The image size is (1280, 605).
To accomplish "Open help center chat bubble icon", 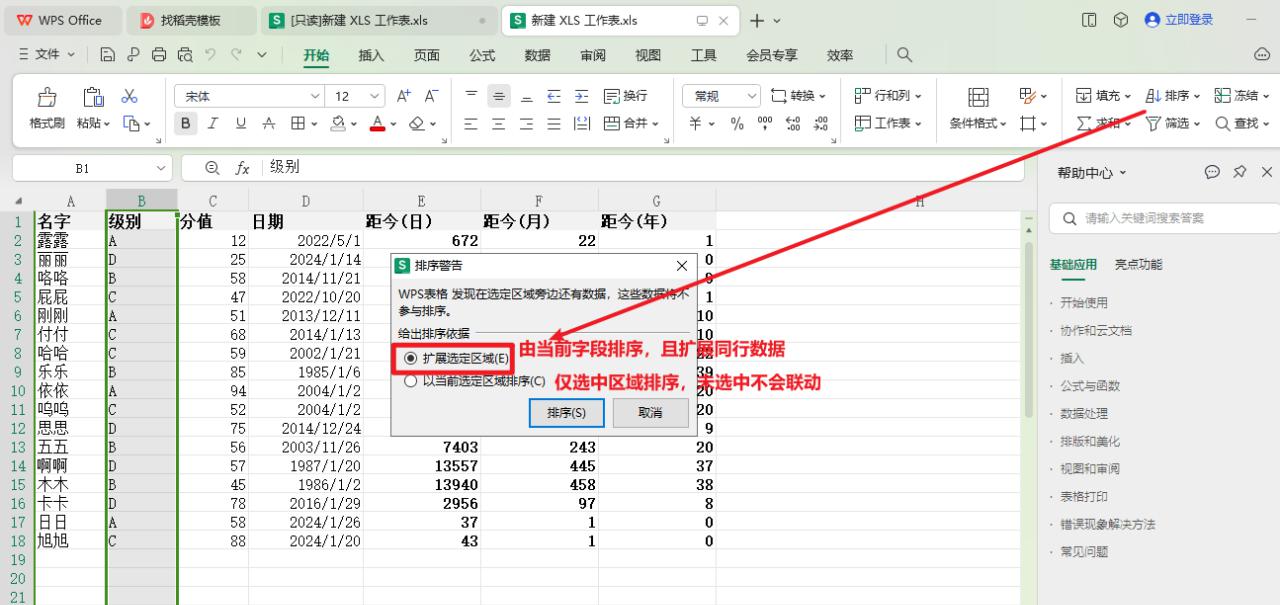I will pyautogui.click(x=1212, y=172).
